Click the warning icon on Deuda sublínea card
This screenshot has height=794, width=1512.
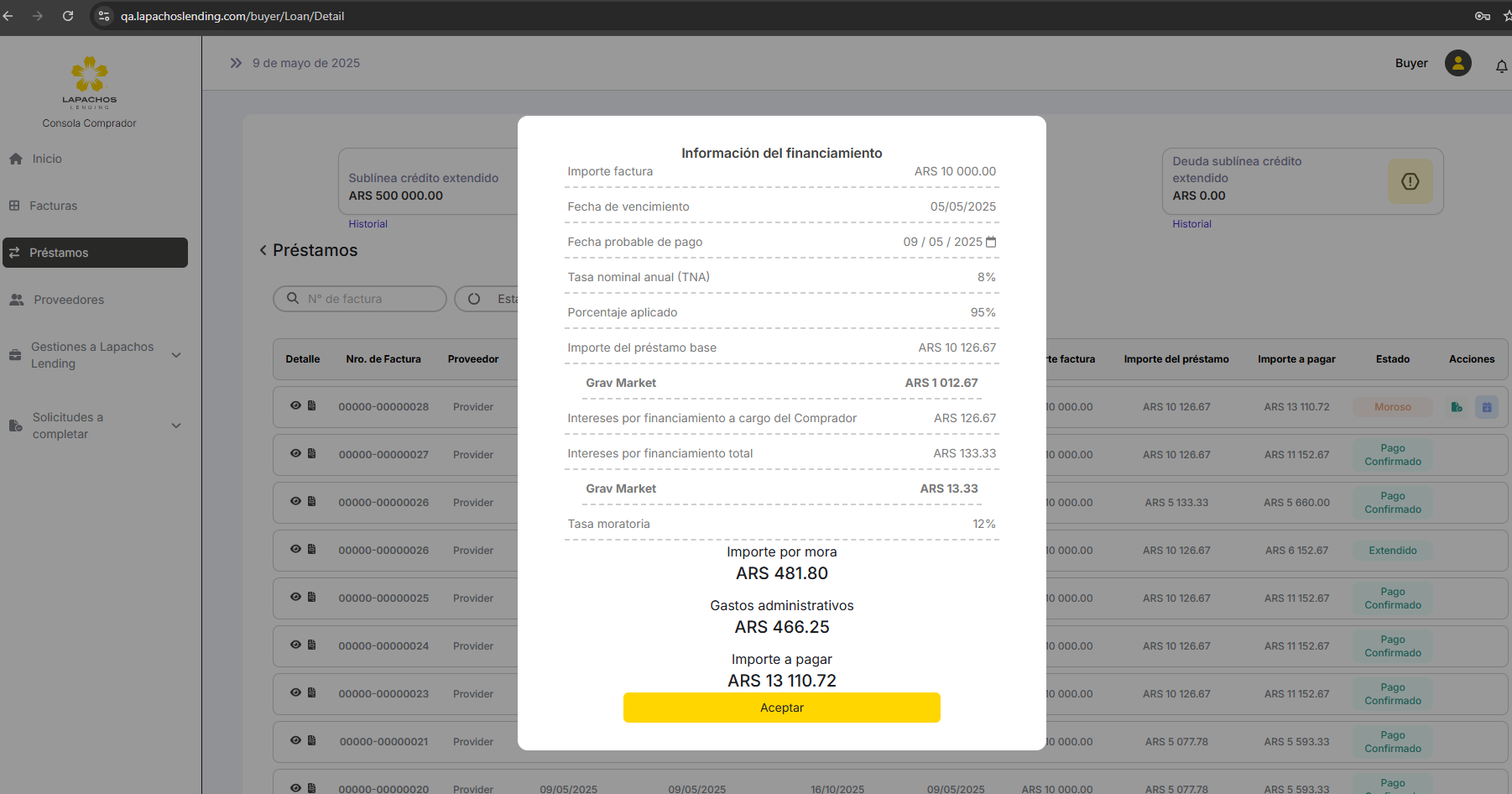point(1410,181)
